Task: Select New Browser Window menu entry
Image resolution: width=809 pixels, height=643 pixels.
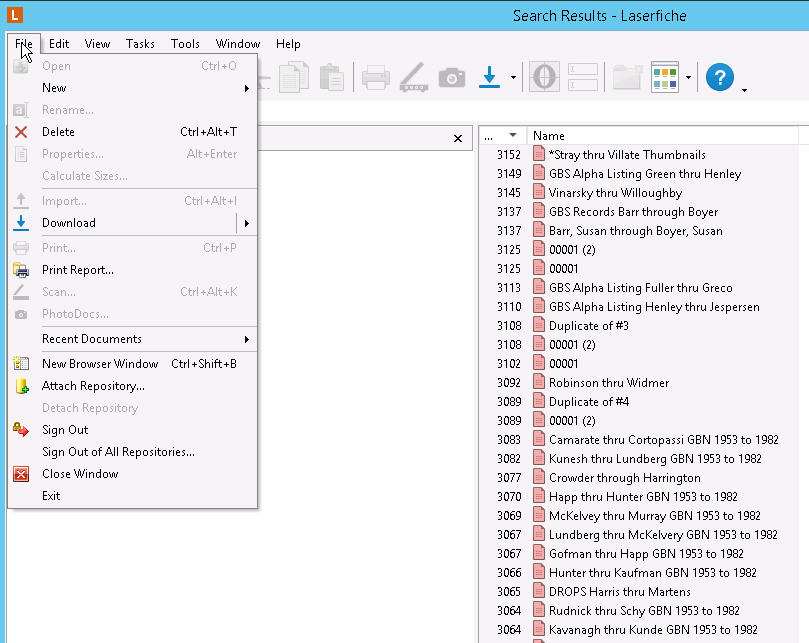Action: click(133, 364)
